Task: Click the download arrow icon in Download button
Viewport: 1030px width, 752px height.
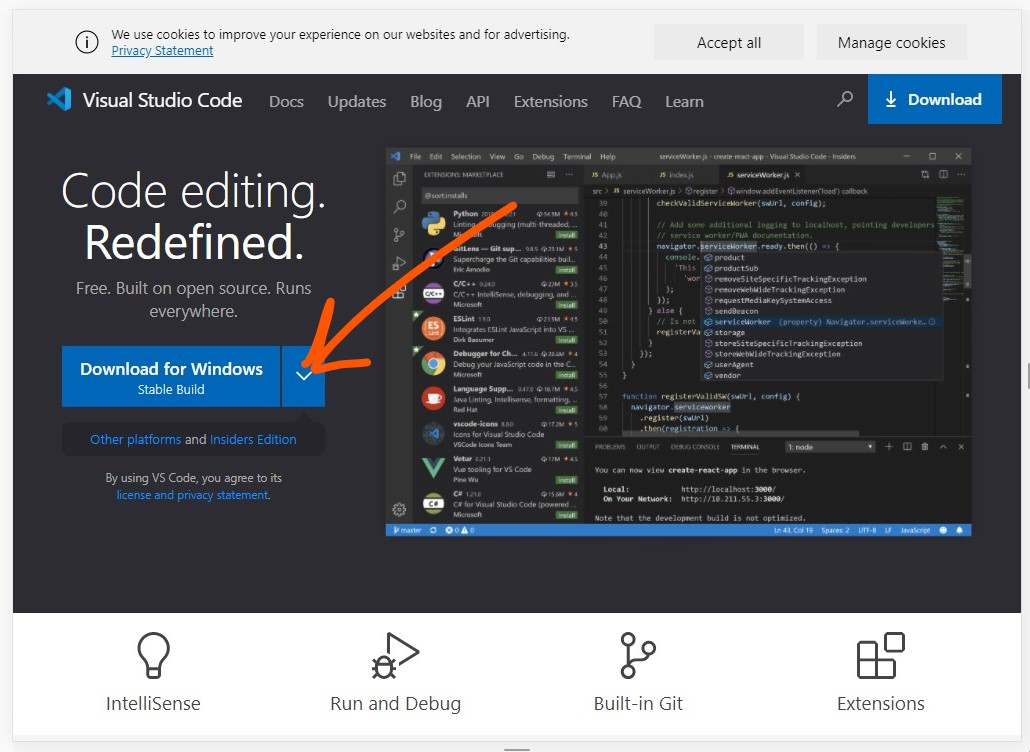Action: pyautogui.click(x=892, y=99)
